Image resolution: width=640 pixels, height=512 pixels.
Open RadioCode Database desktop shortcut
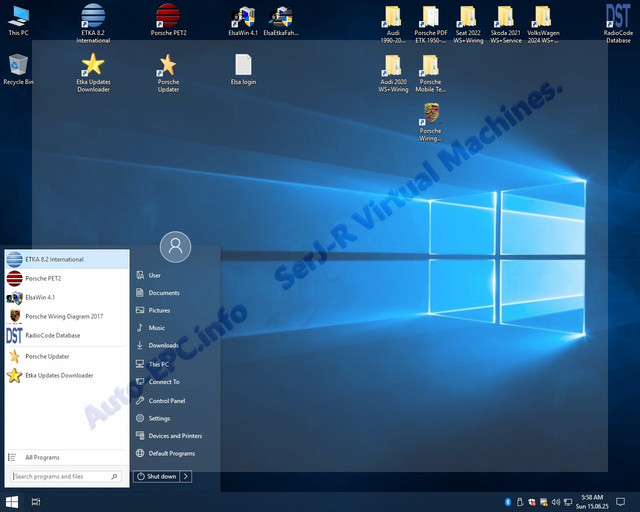click(x=618, y=23)
